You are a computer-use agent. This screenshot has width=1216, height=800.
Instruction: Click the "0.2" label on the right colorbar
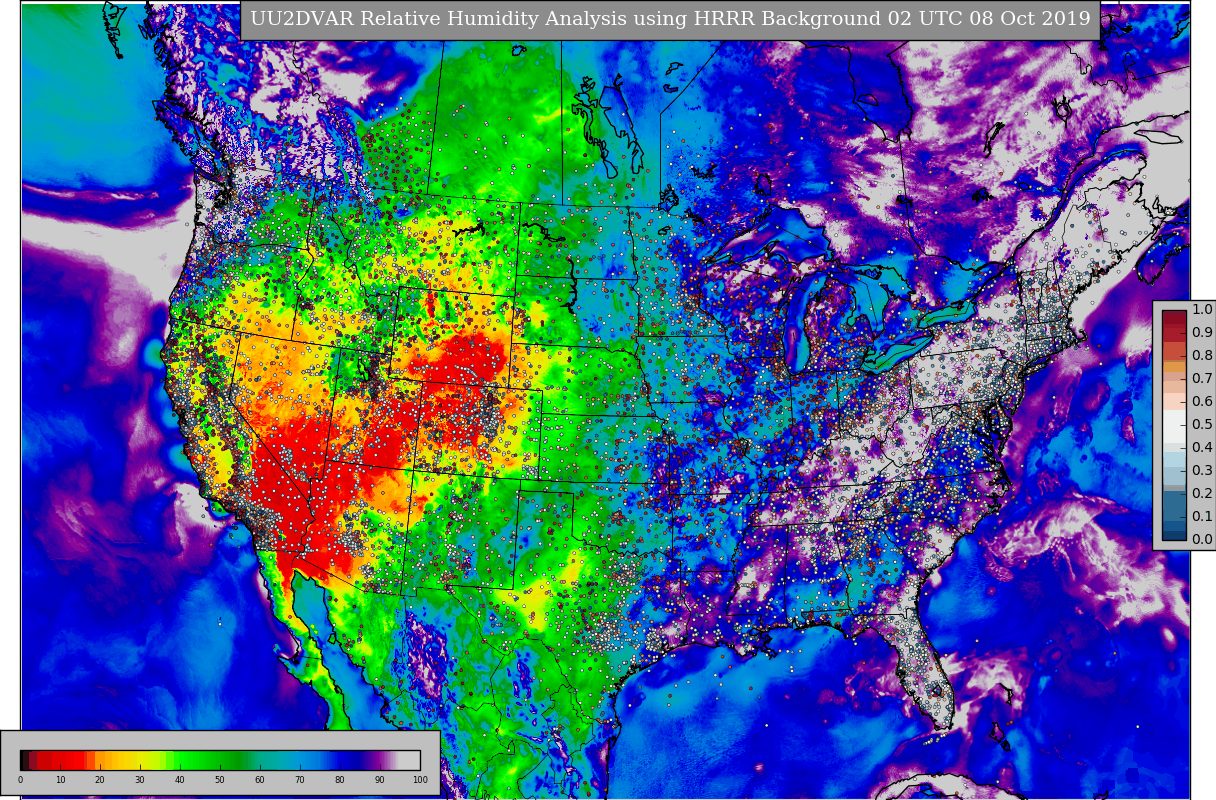[x=1202, y=494]
